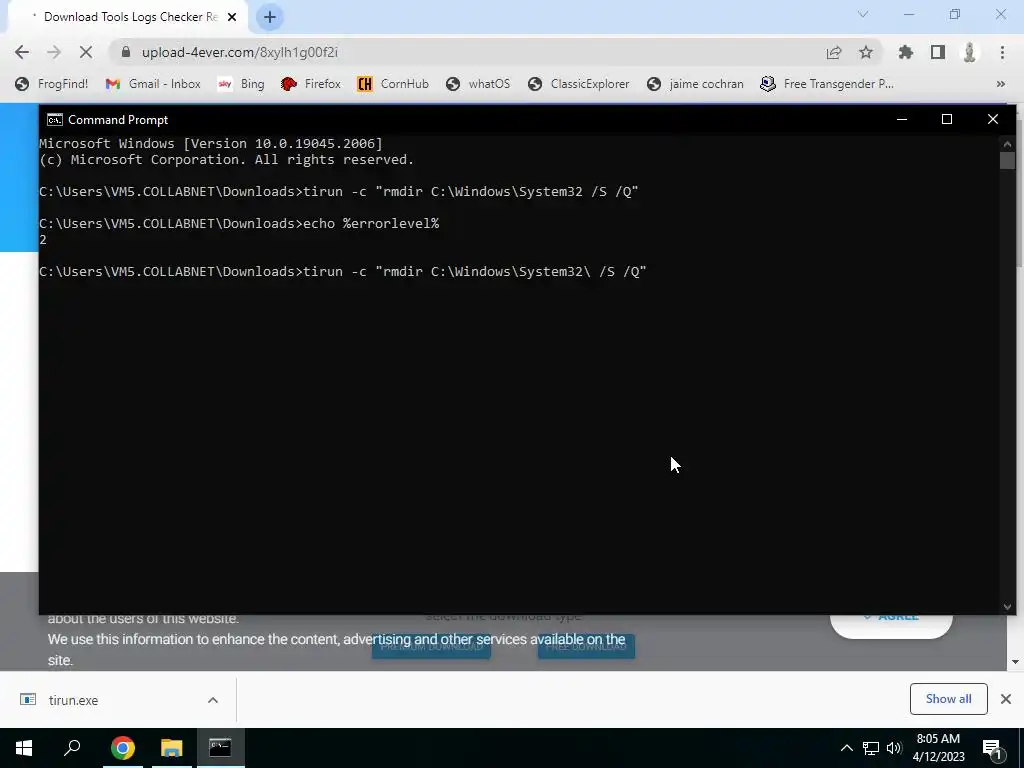Open the Chrome profile avatar
1024x768 pixels.
tap(970, 52)
